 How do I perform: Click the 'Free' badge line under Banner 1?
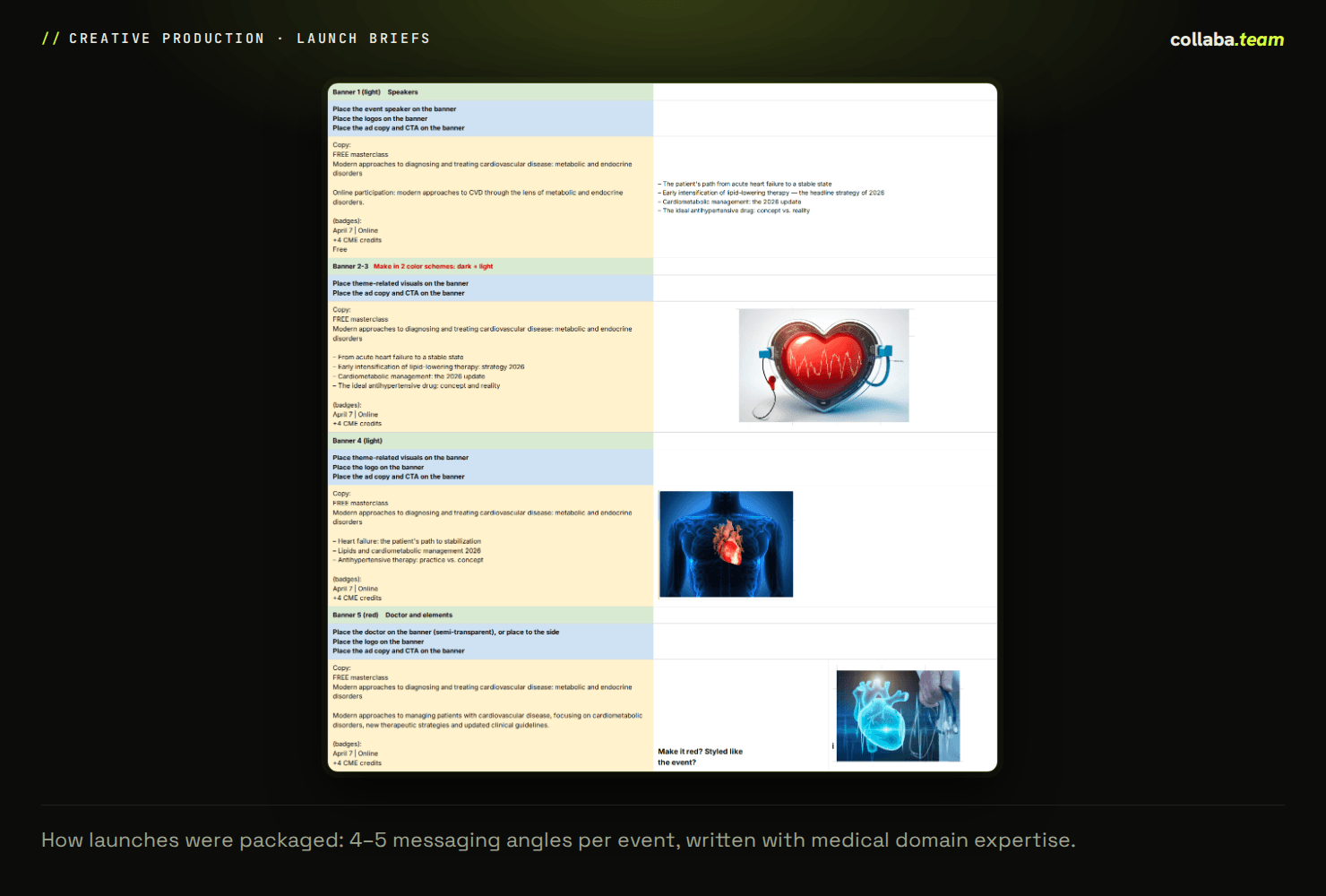tap(340, 250)
